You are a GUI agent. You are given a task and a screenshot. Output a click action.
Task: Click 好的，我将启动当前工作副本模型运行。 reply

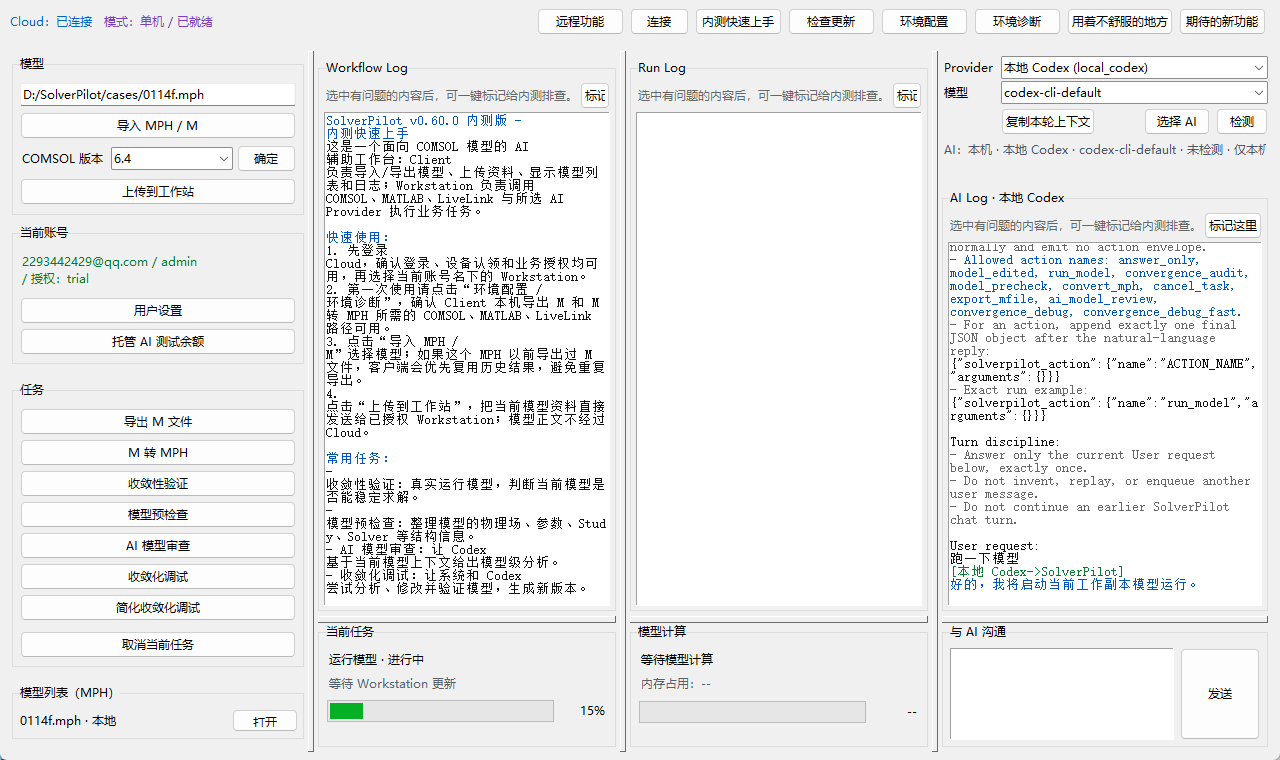(x=1074, y=584)
